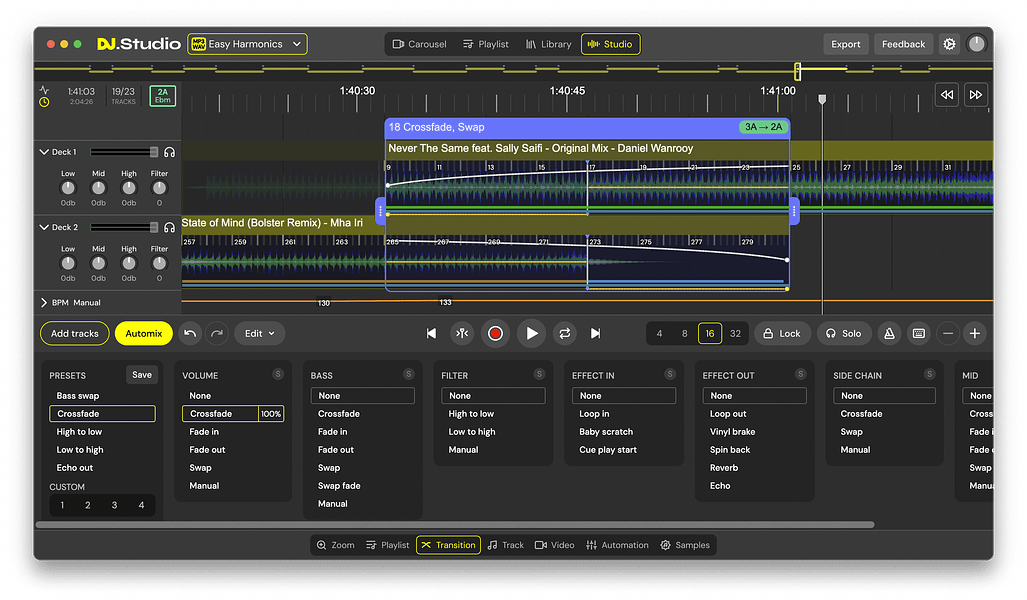This screenshot has width=1027, height=600.
Task: Skip to previous transition
Action: pos(431,333)
